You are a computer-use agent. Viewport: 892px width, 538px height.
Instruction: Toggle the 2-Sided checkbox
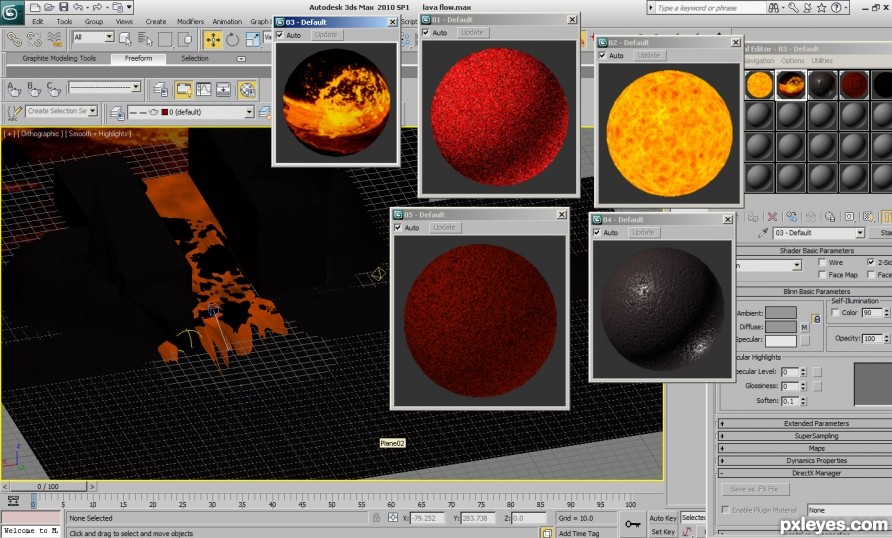coord(871,262)
